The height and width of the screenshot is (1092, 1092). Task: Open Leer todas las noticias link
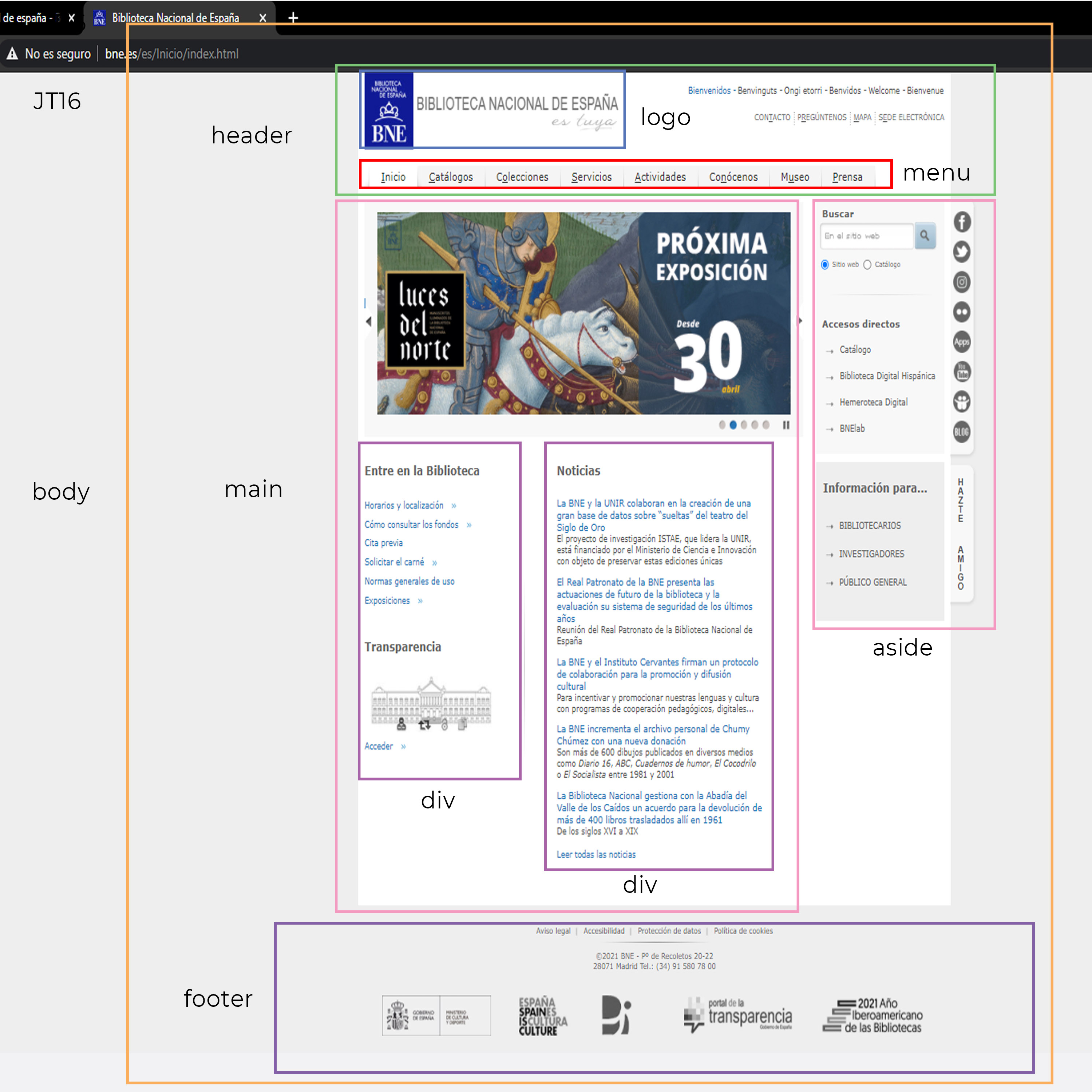(x=596, y=854)
